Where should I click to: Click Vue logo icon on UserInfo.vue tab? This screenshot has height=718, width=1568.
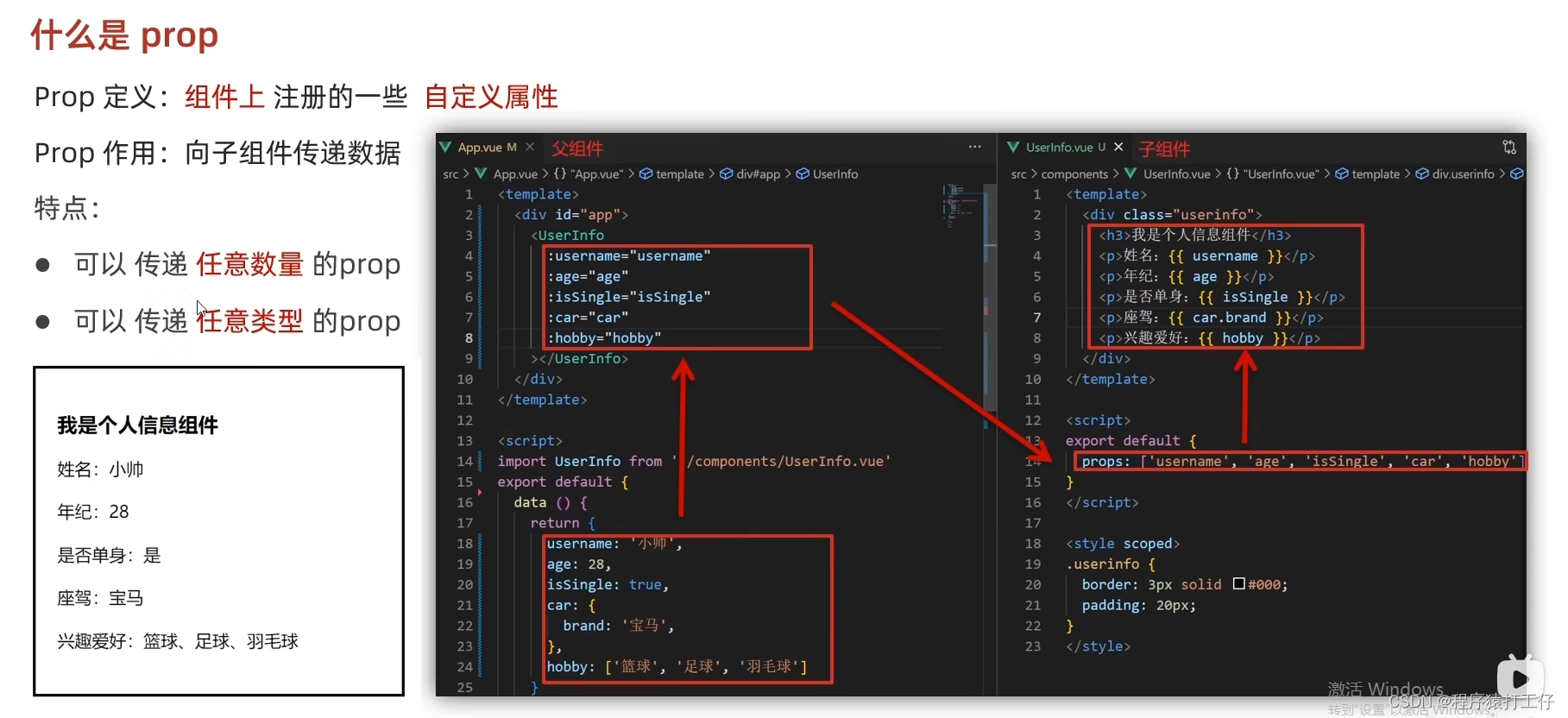[x=1013, y=148]
